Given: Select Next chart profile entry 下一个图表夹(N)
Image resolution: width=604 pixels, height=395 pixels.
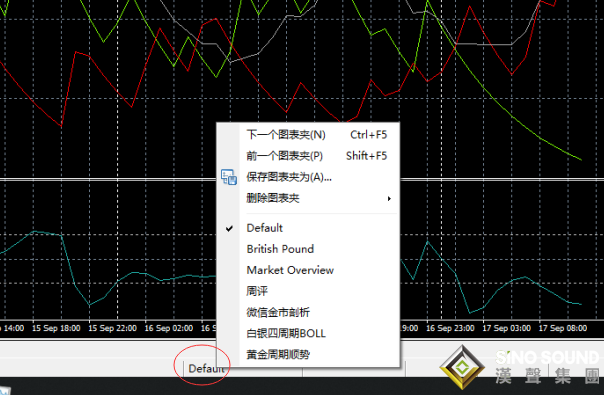Looking at the screenshot, I should (308, 135).
